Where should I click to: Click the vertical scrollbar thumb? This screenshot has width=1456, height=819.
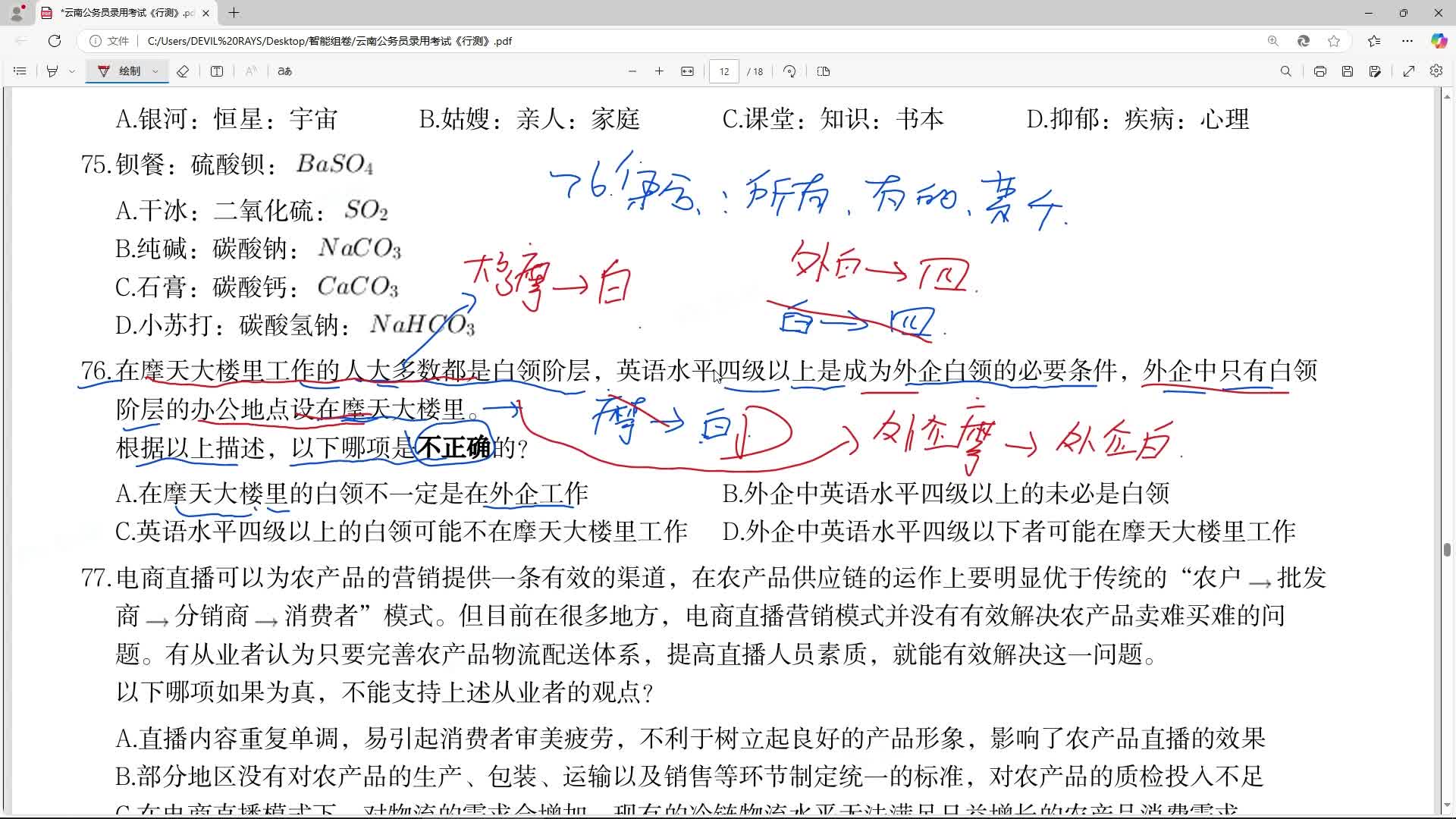tap(1447, 550)
